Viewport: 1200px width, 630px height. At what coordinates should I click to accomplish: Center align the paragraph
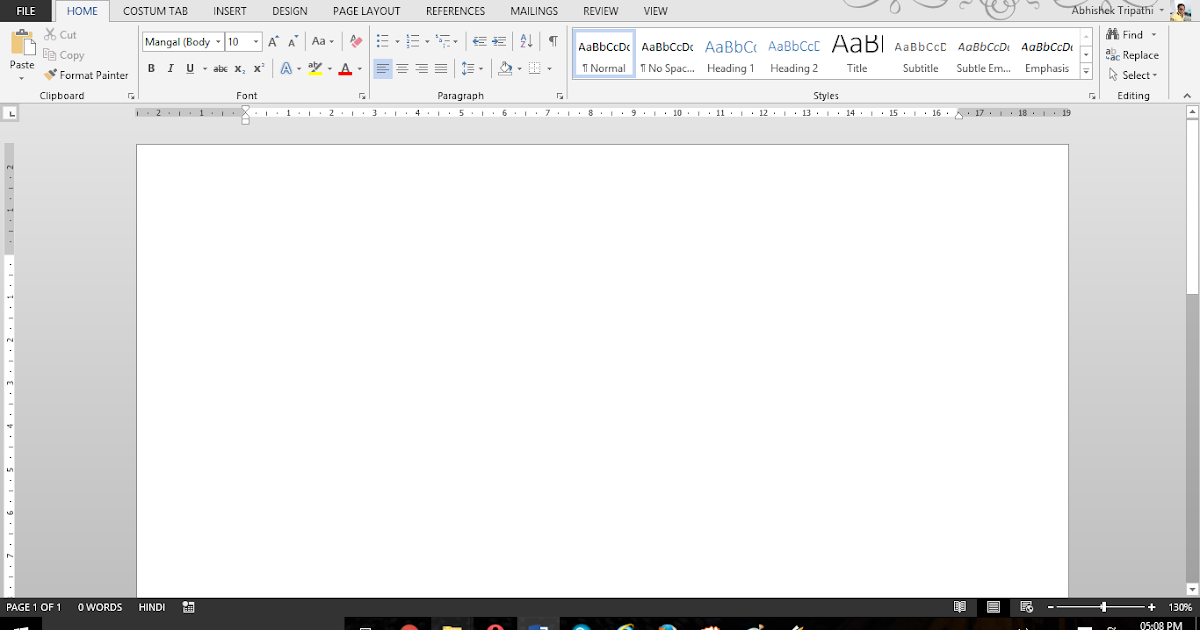tap(402, 68)
